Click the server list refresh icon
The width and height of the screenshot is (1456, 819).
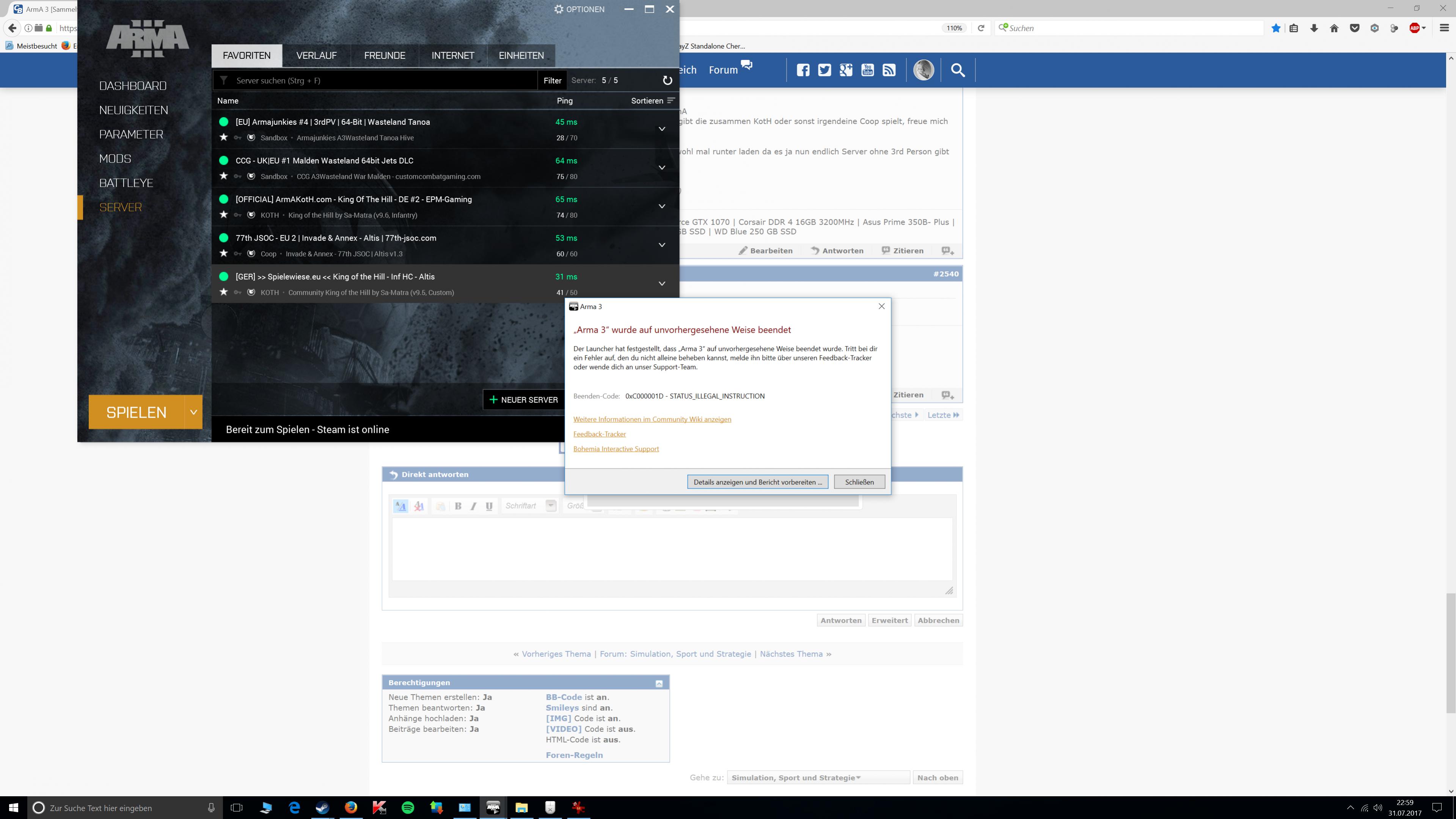[x=667, y=80]
